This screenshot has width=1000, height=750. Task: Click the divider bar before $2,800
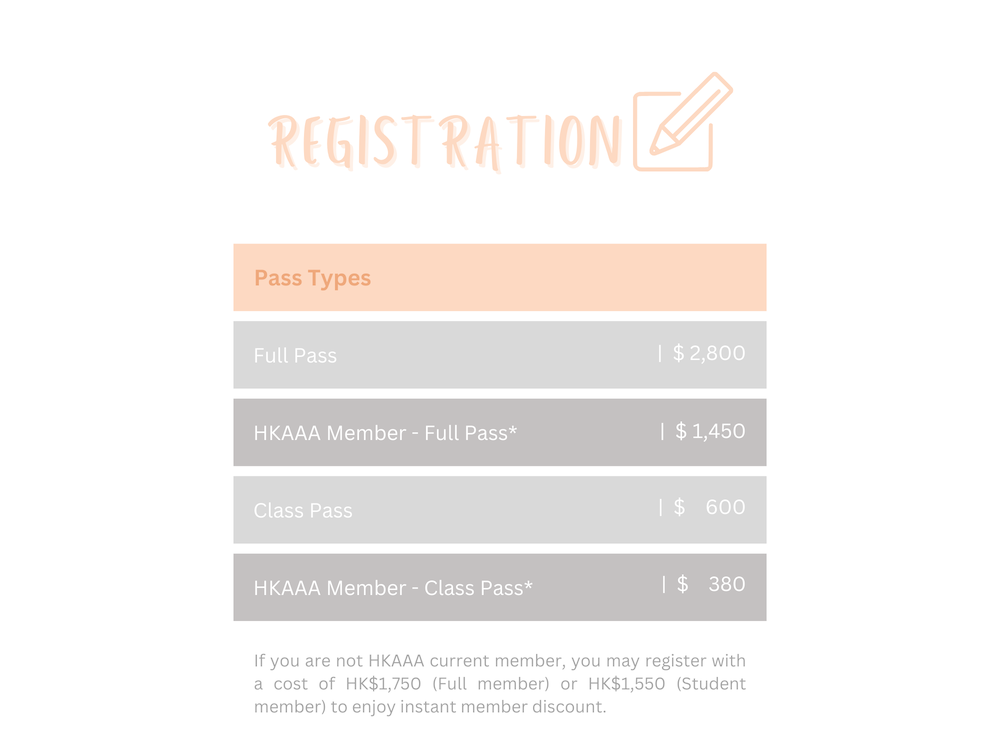click(x=660, y=353)
